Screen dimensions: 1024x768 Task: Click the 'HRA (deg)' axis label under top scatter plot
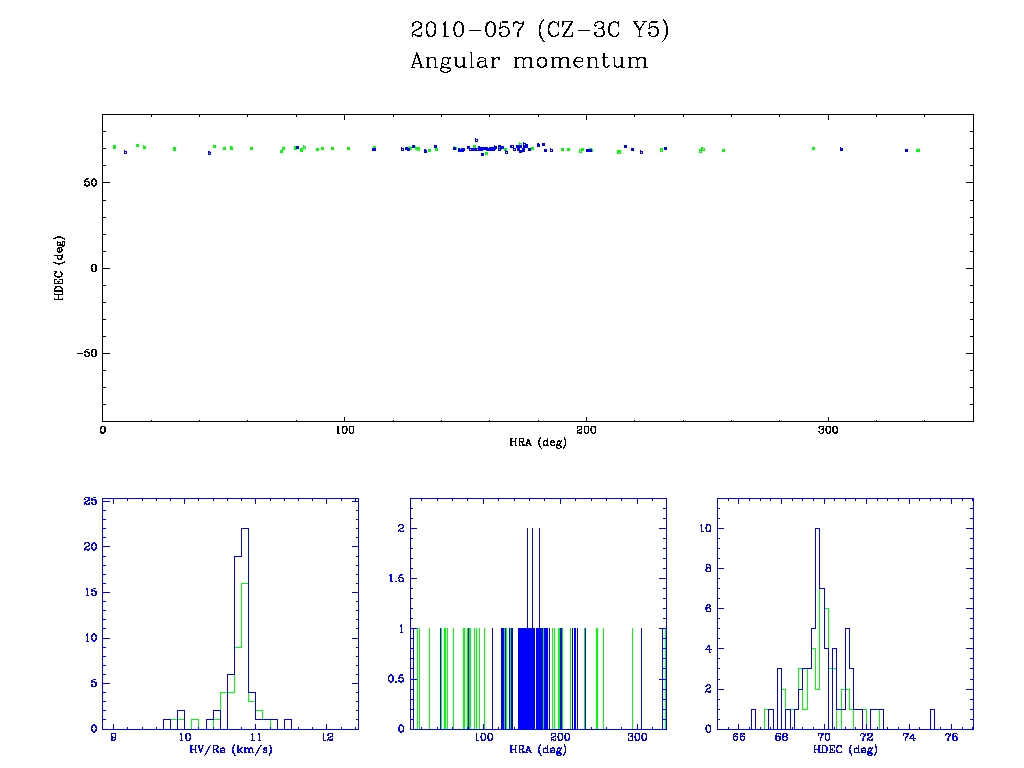click(537, 443)
